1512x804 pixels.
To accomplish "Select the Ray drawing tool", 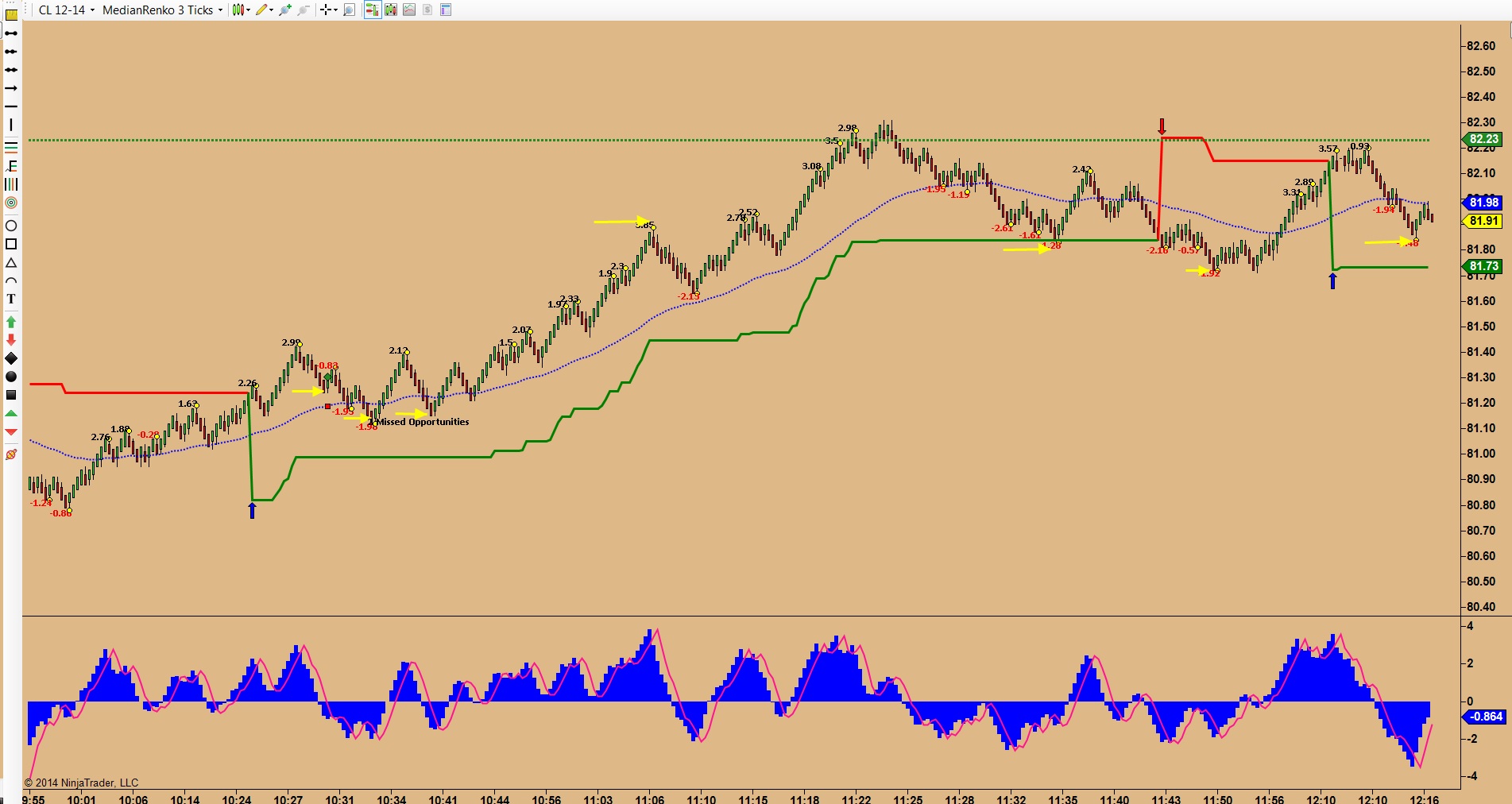I will coord(11,52).
